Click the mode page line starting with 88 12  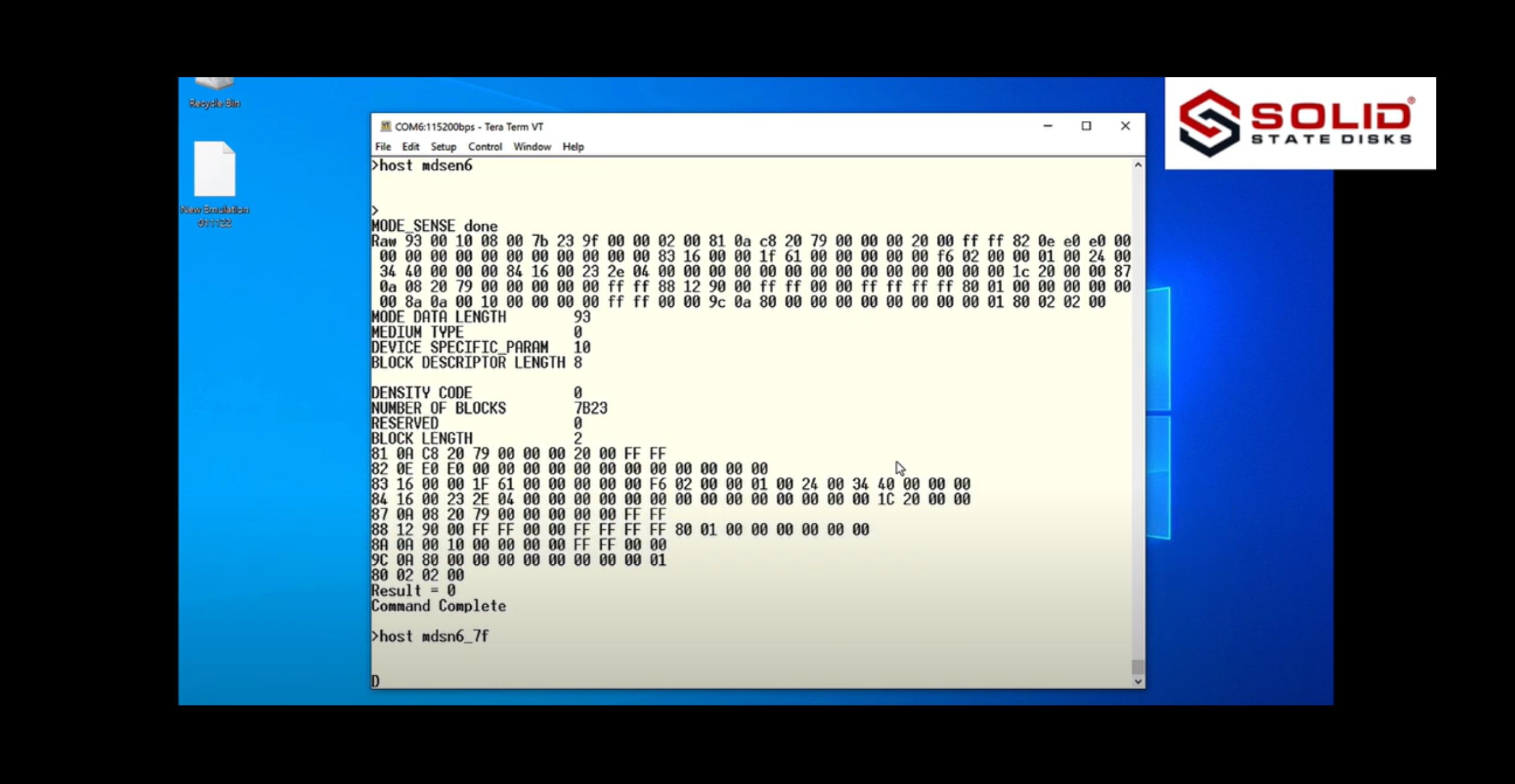coord(620,530)
